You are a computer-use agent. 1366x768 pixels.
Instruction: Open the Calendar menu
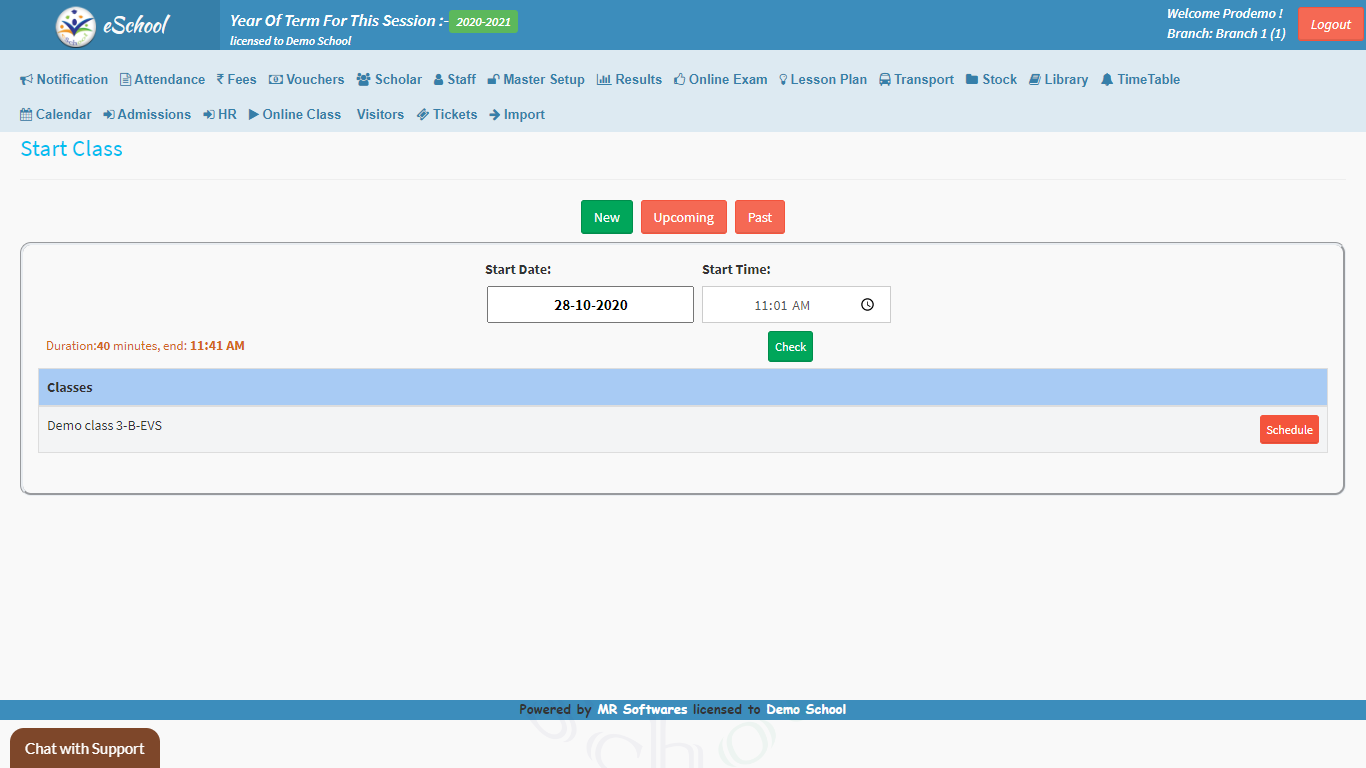(56, 115)
